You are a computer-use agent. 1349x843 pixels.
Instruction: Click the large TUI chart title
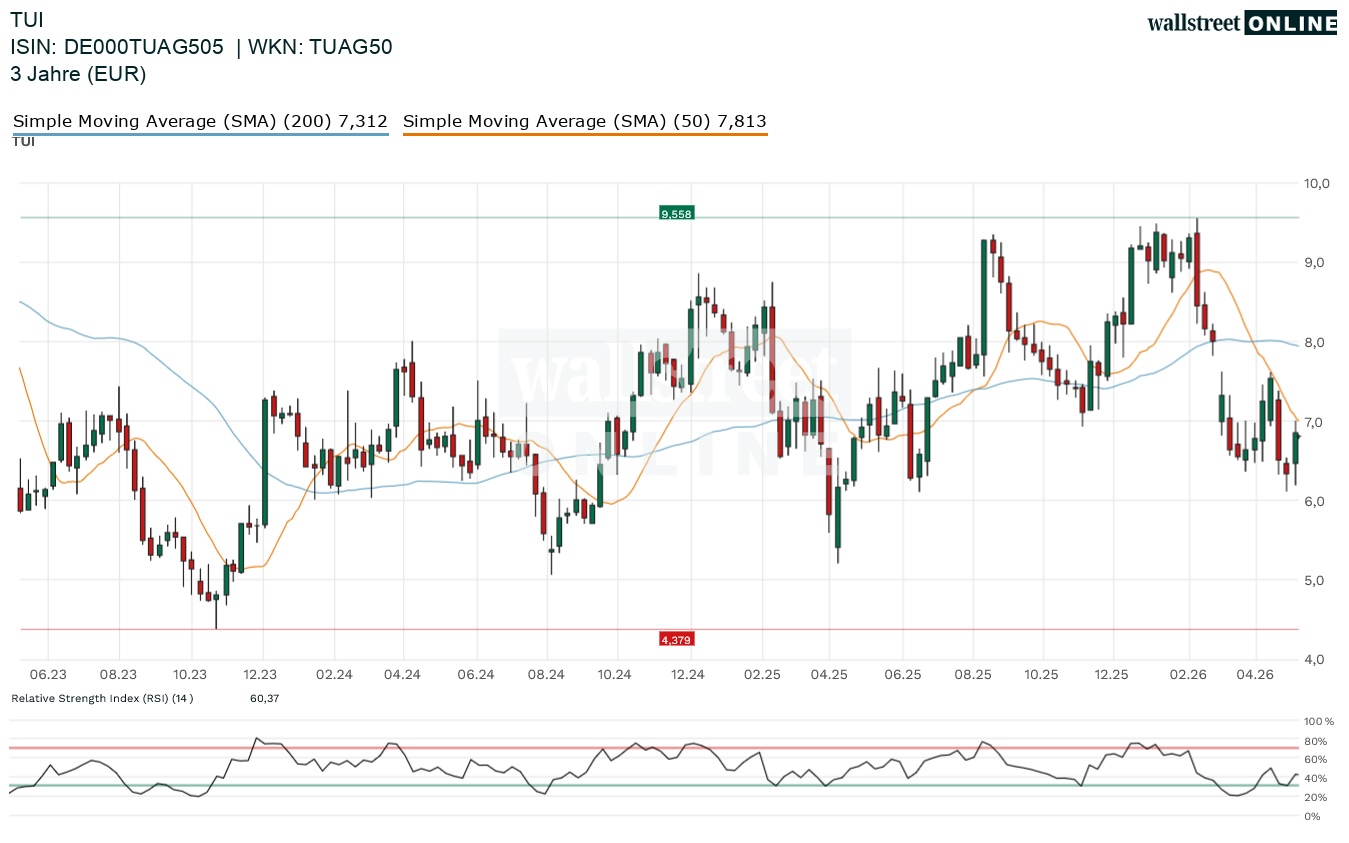(27, 19)
